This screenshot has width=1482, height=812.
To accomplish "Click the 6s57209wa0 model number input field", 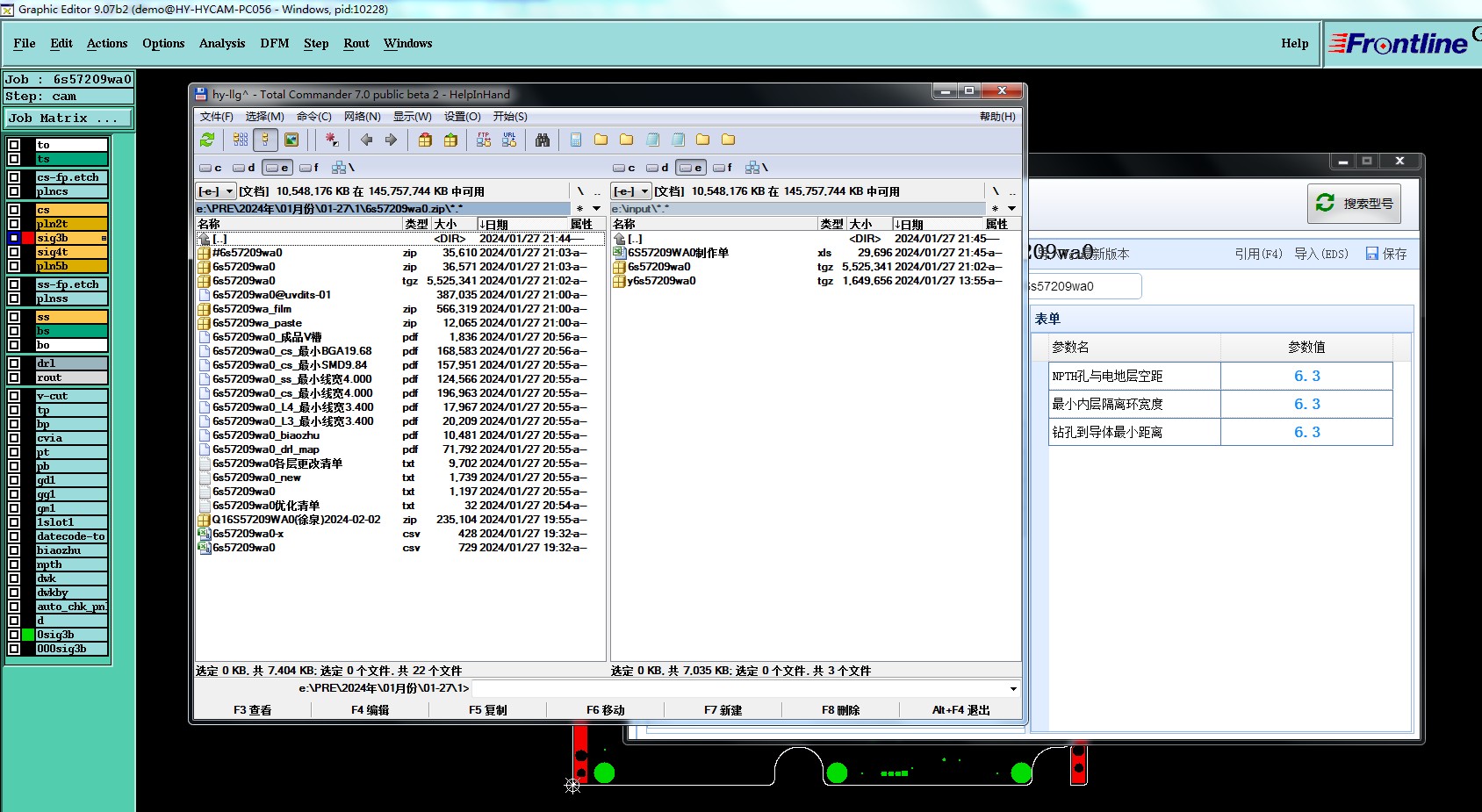I will [1085, 286].
